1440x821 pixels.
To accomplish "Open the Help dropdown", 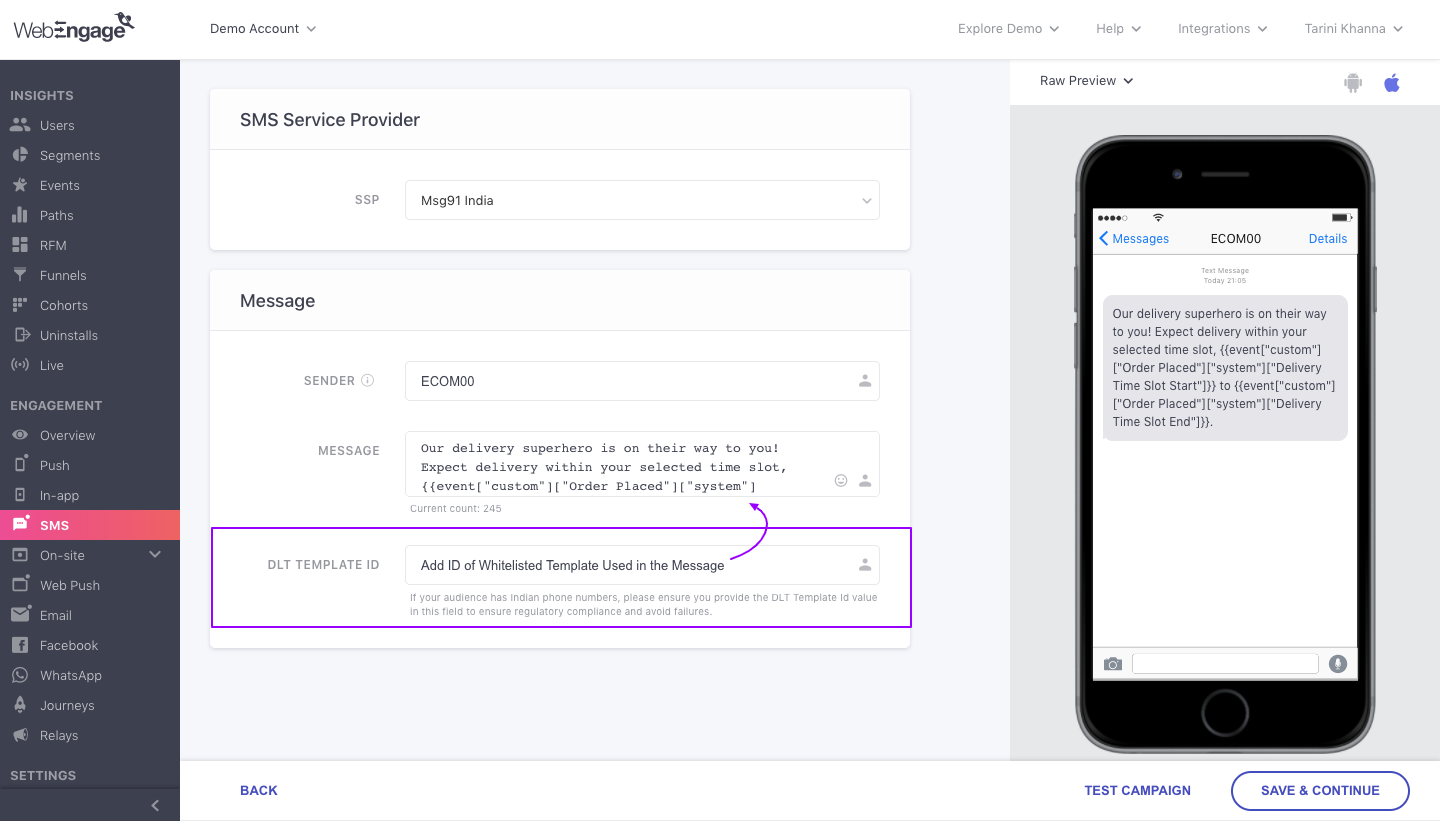I will (1119, 29).
